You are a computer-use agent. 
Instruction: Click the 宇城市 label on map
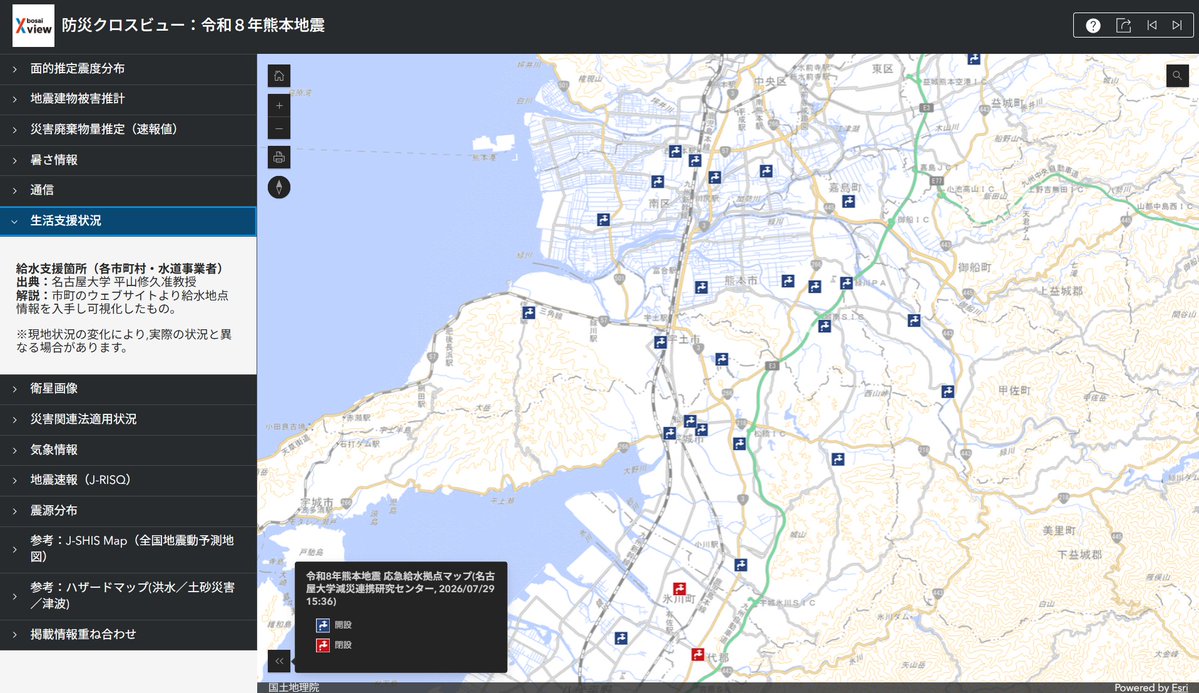tap(317, 503)
